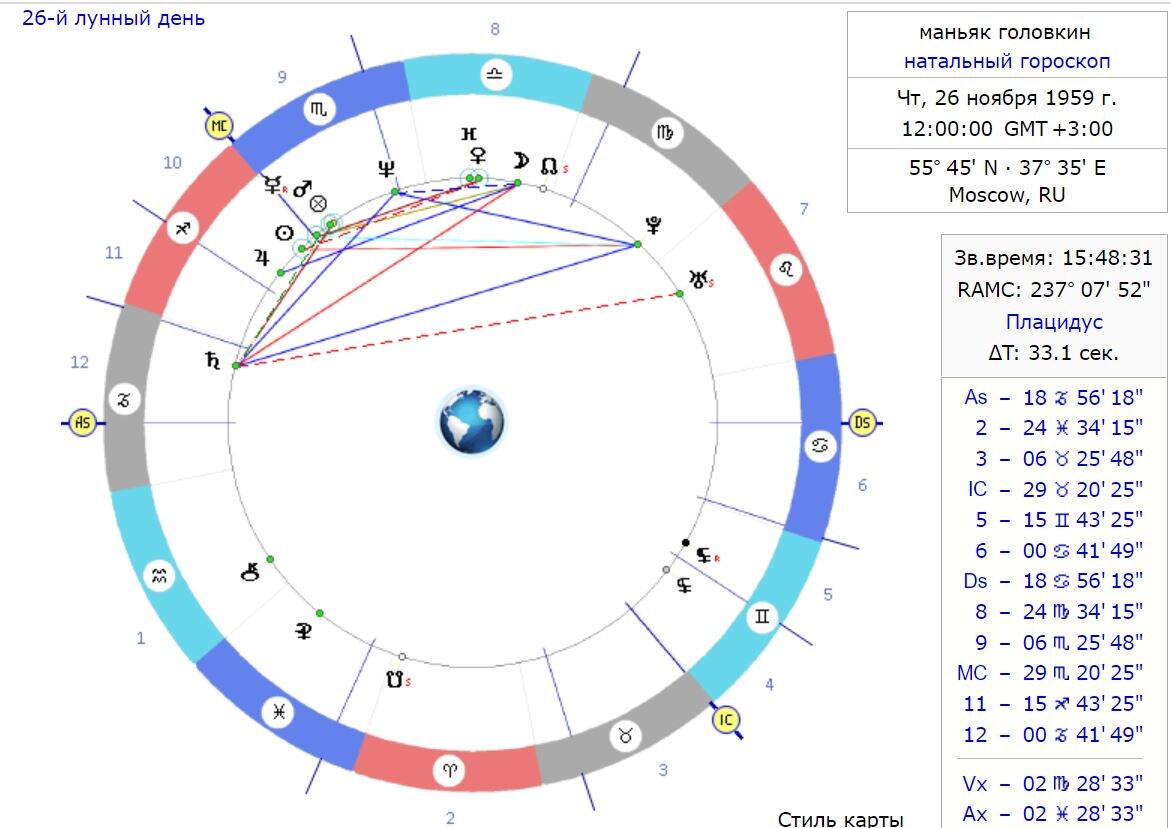Click house number 10 label
The width and height of the screenshot is (1171, 828).
pos(173,163)
